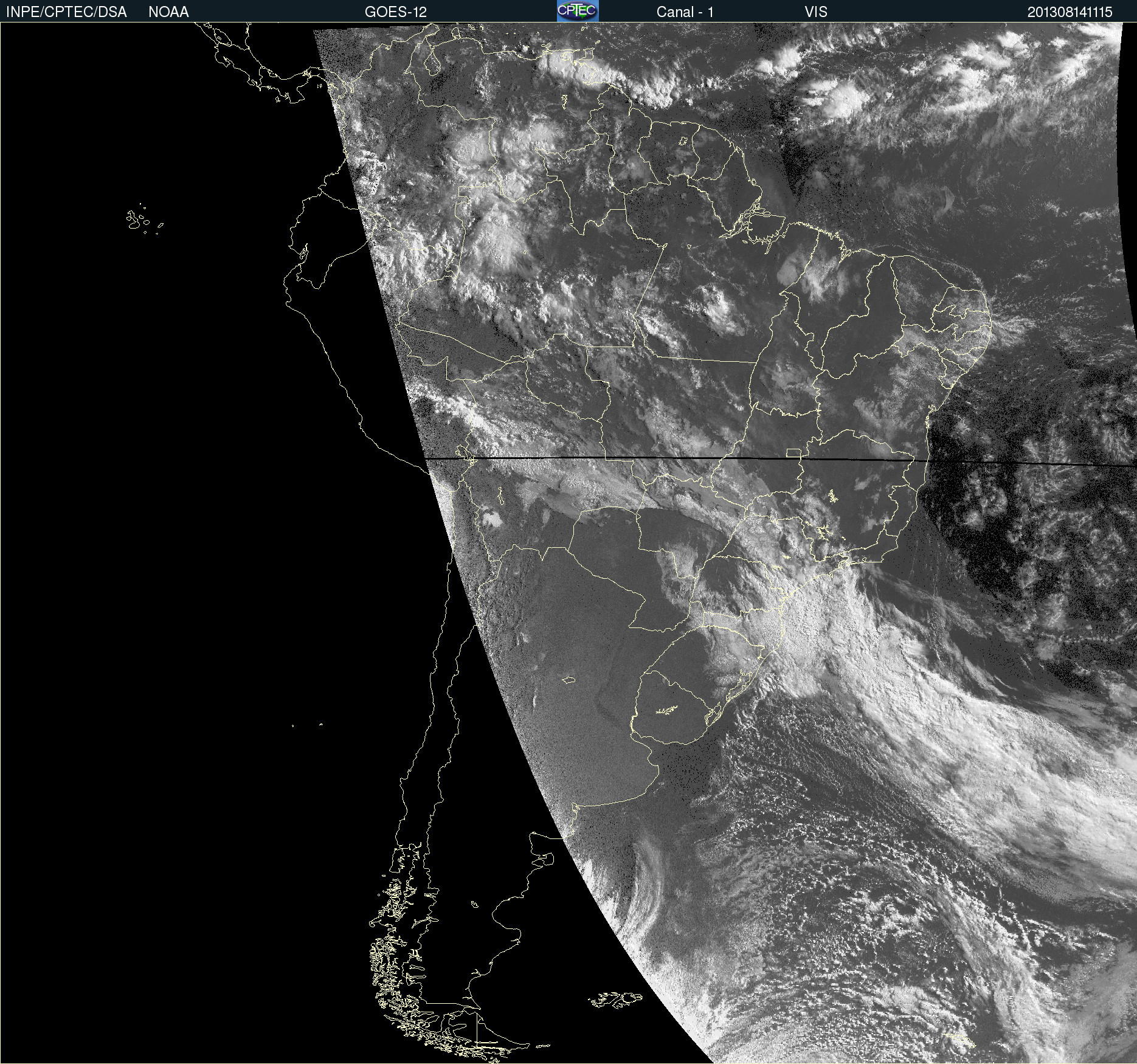This screenshot has width=1137, height=1064.
Task: Click the INPE/CPTEC/DSA header text
Action: coord(66,12)
